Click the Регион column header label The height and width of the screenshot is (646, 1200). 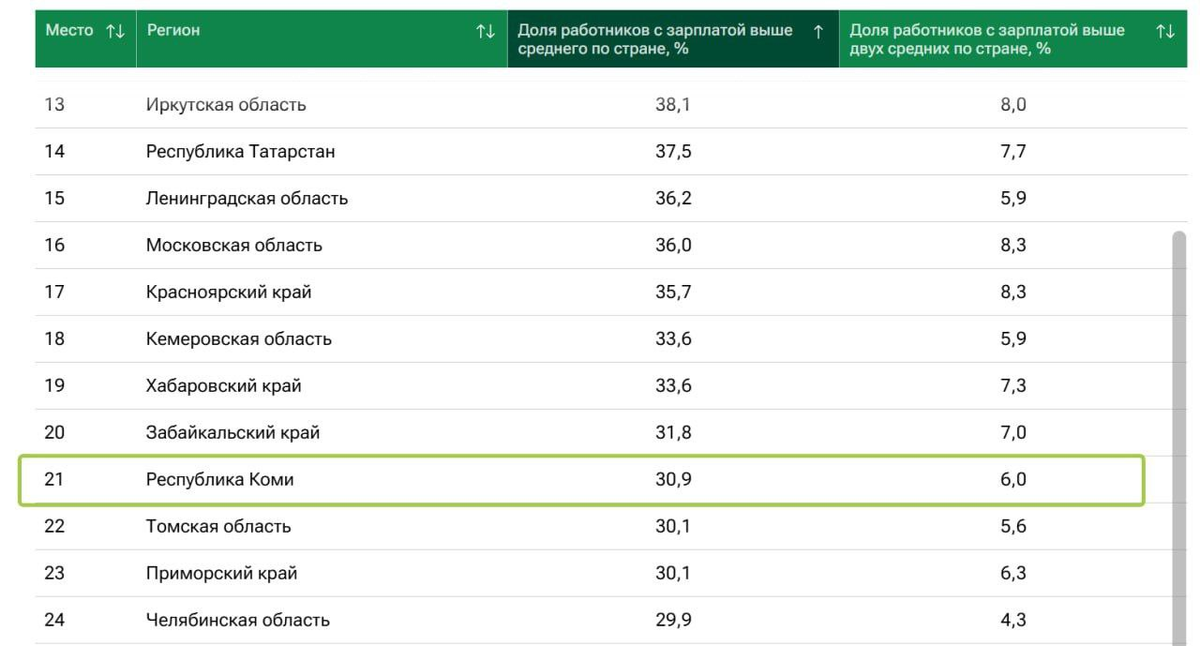click(173, 31)
